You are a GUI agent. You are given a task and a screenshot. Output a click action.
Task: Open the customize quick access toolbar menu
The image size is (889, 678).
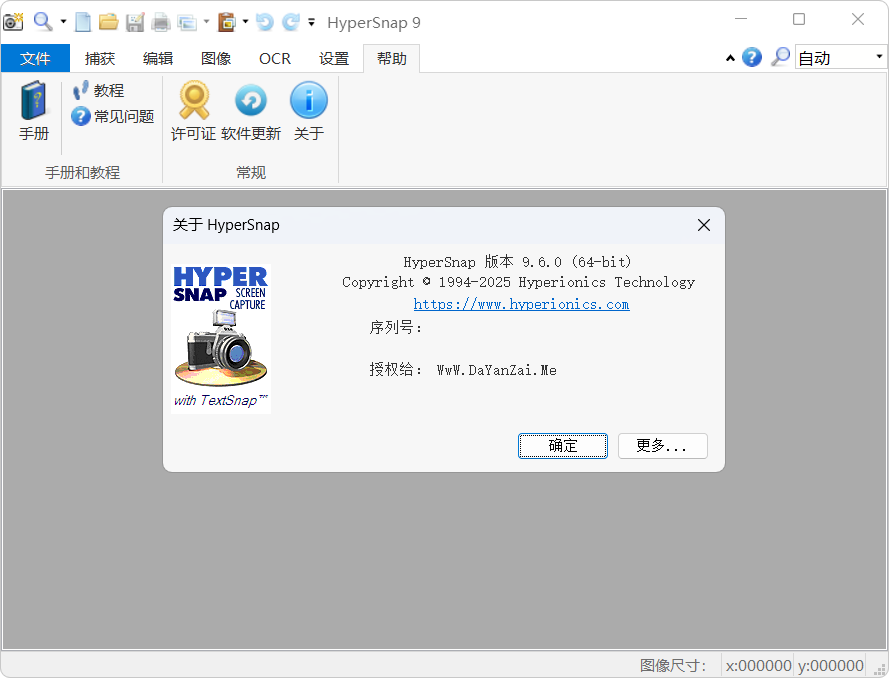coord(311,23)
